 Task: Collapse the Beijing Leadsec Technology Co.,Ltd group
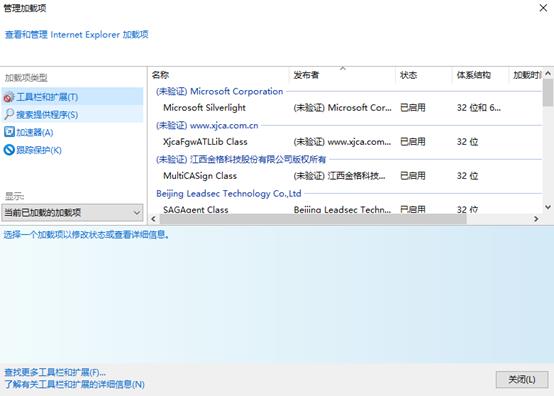click(229, 194)
